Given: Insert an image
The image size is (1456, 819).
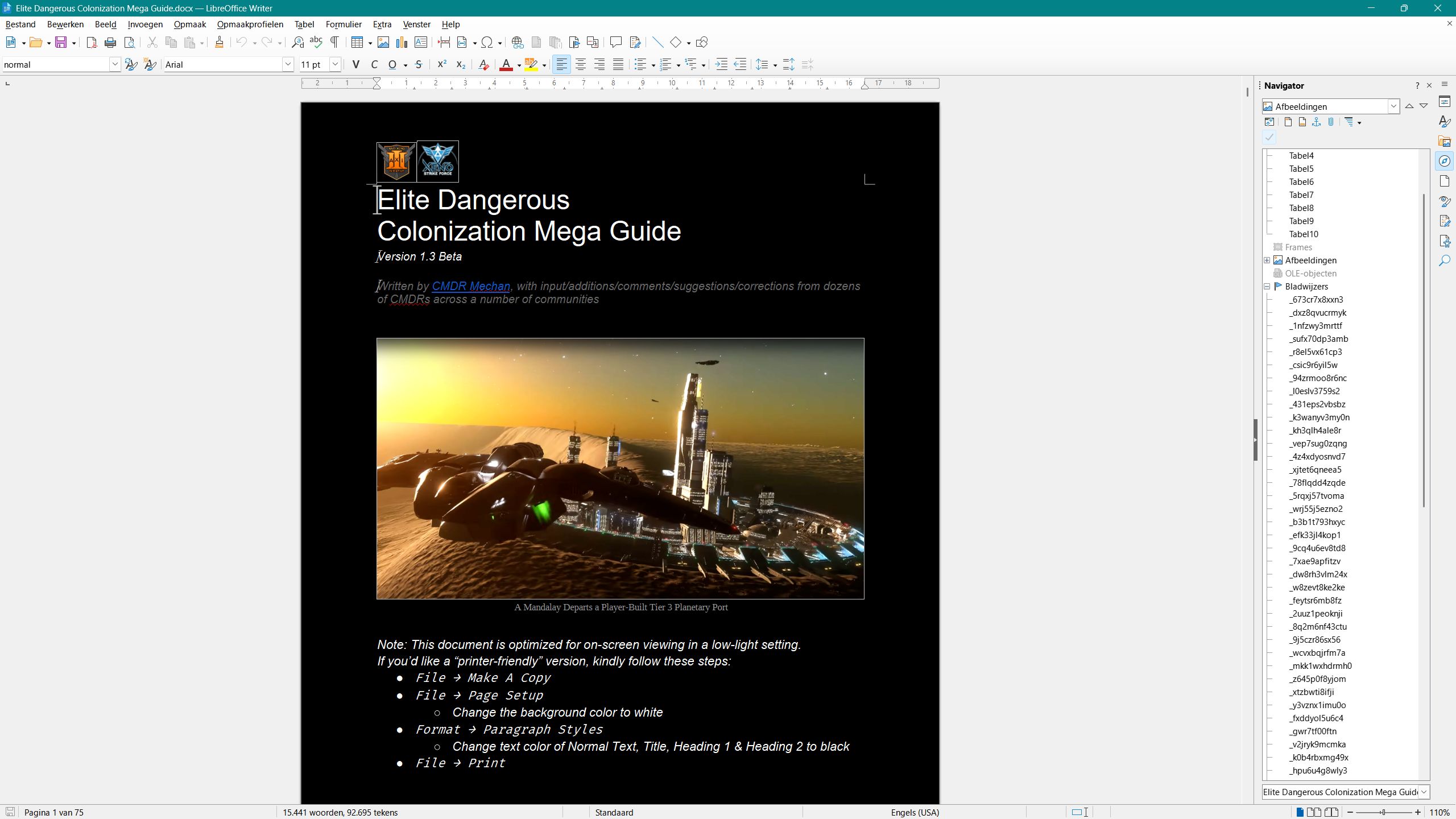Looking at the screenshot, I should pos(383,42).
